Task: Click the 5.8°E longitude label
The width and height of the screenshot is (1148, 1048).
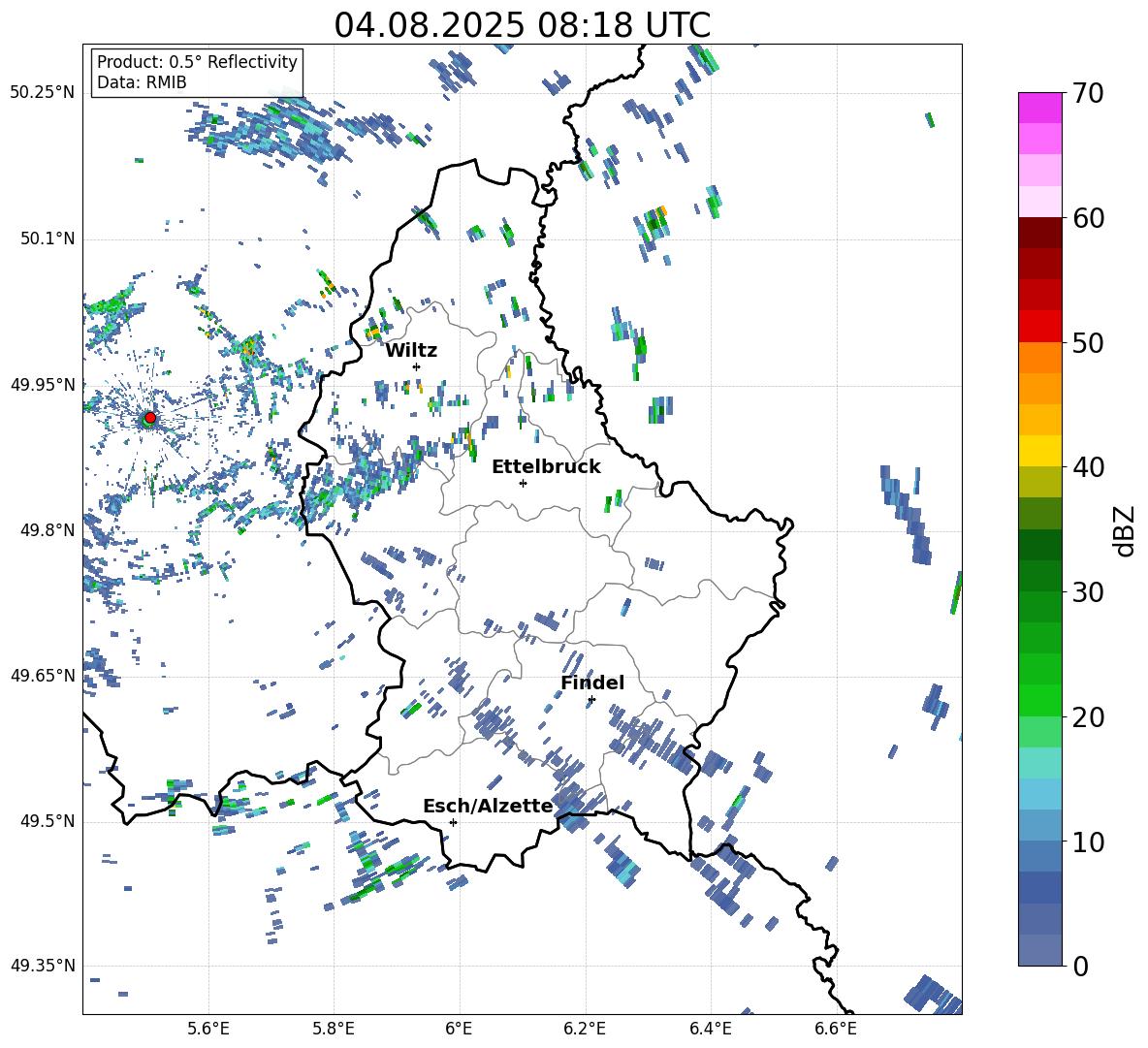Action: [x=334, y=1029]
